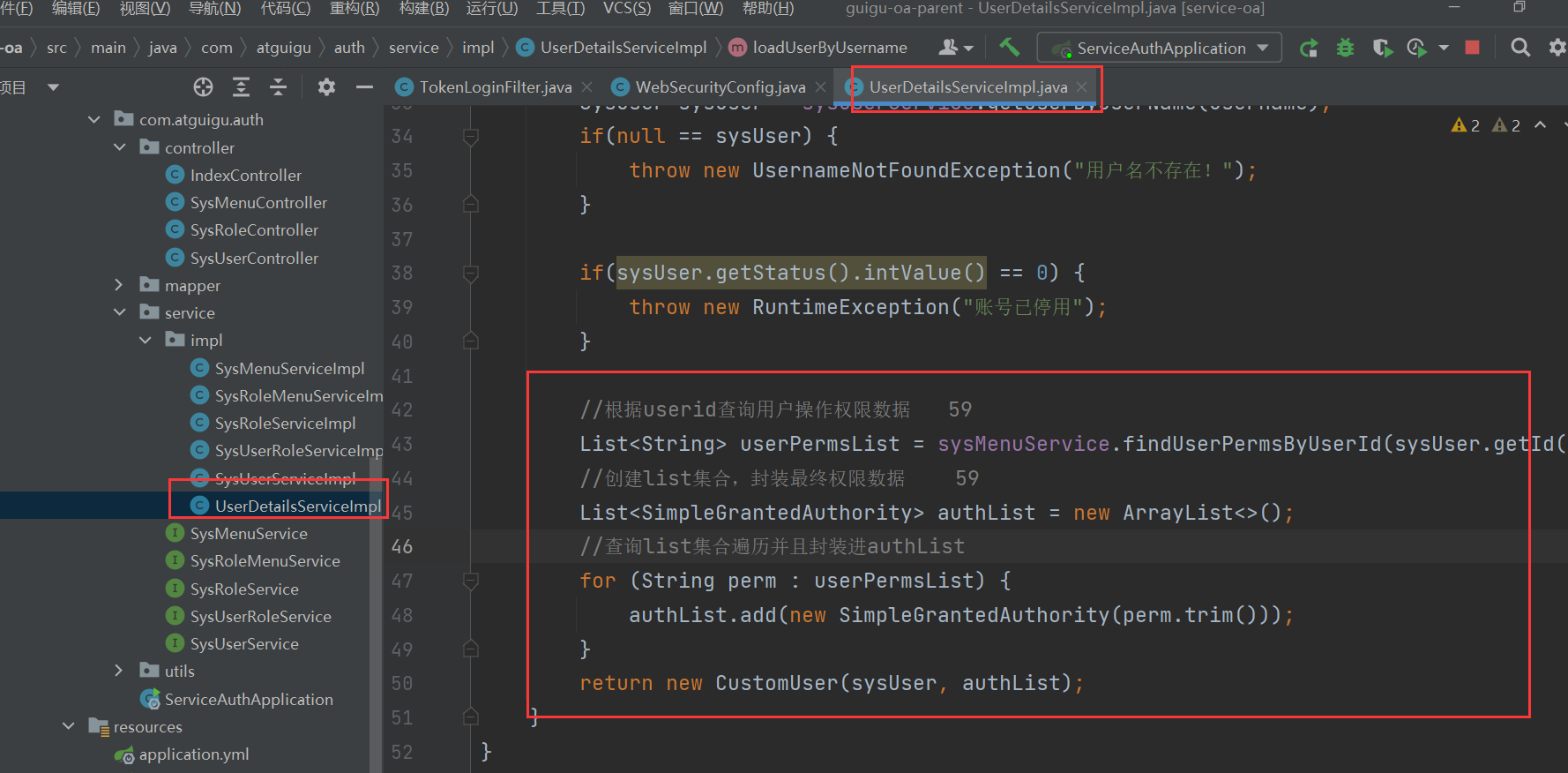This screenshot has height=773, width=1568.
Task: Select SysMenuService interface in tree
Action: tap(249, 533)
